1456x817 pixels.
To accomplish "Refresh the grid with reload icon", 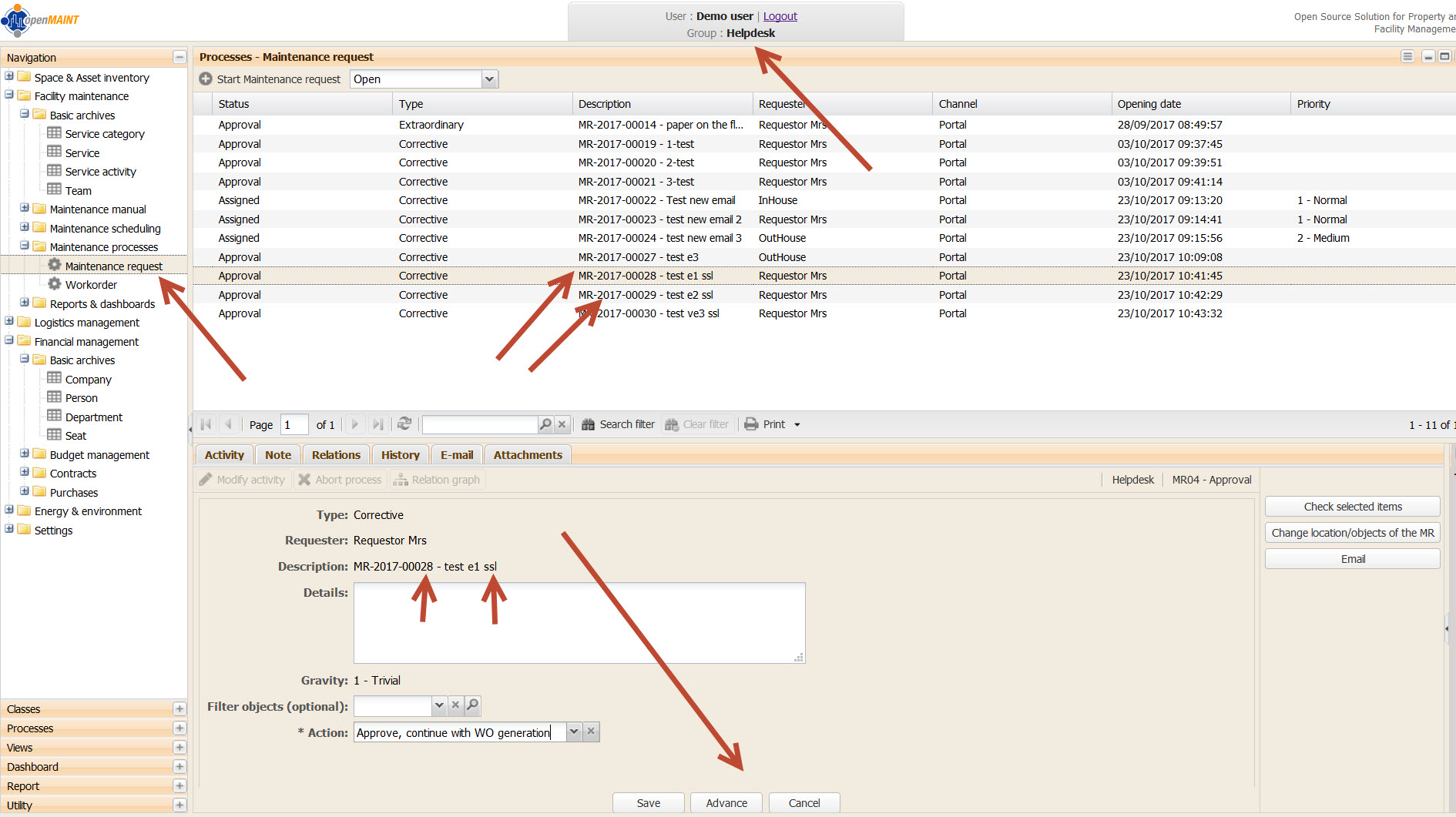I will tap(404, 424).
